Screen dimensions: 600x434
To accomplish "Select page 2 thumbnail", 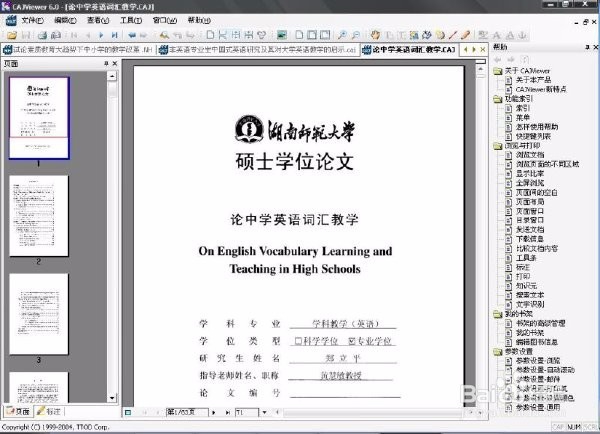I will click(x=39, y=216).
